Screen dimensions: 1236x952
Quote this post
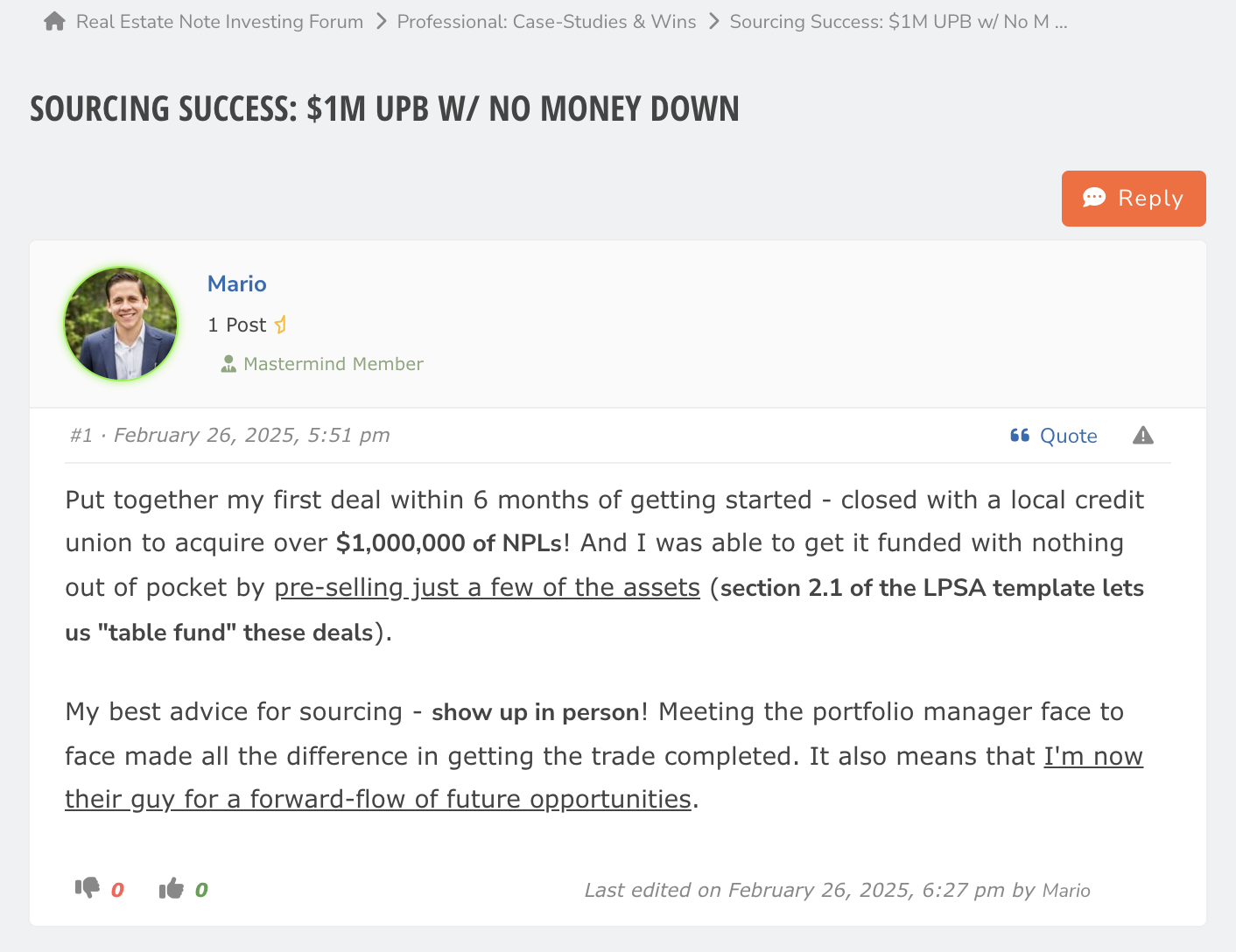pyautogui.click(x=1068, y=436)
